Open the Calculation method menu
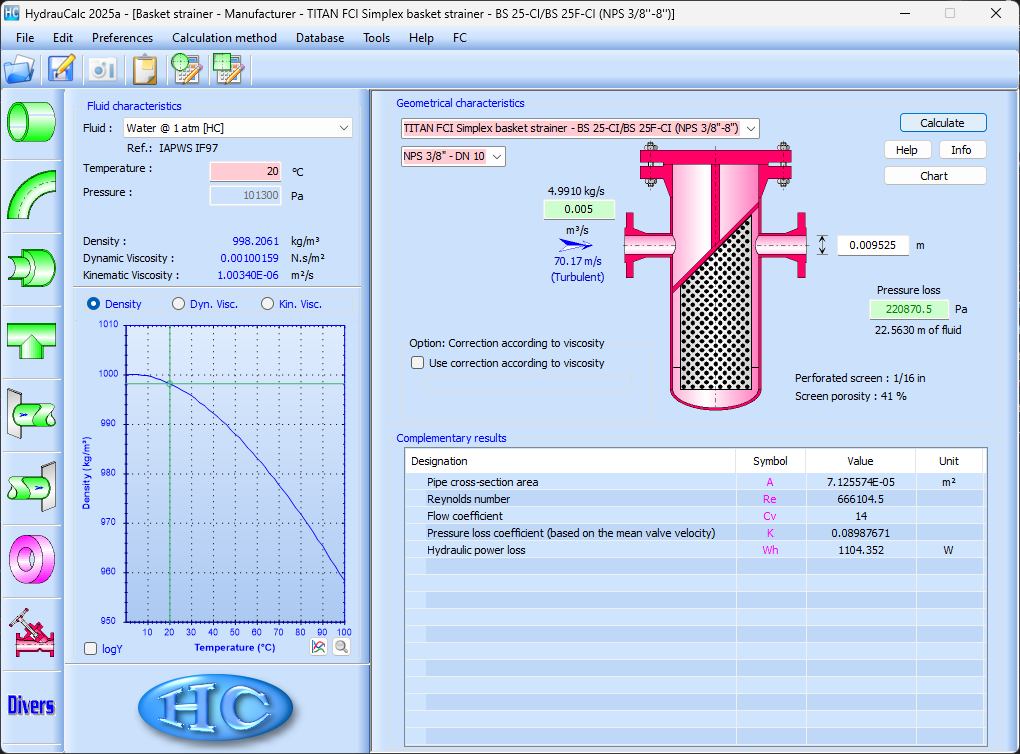1020x754 pixels. coord(224,38)
